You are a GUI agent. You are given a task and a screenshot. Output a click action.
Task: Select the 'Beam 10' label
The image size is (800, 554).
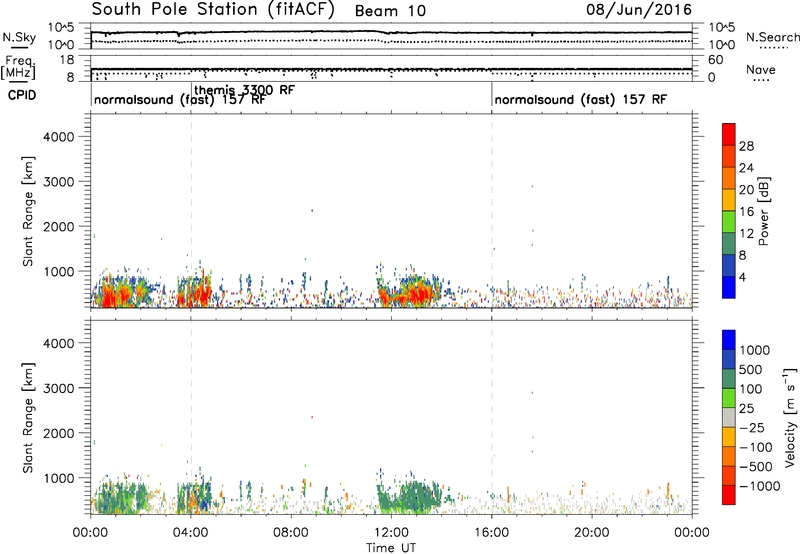pyautogui.click(x=390, y=11)
